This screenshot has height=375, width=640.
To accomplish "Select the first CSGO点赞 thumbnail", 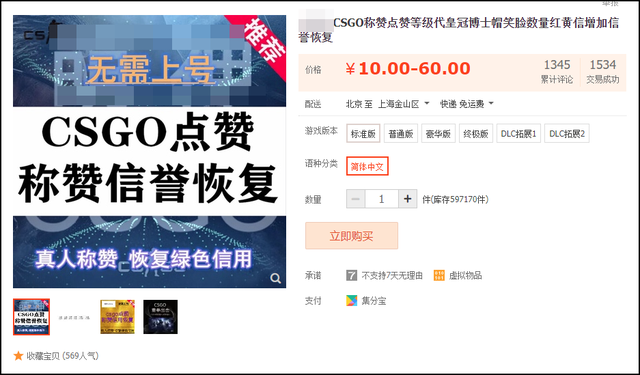I will tap(31, 317).
